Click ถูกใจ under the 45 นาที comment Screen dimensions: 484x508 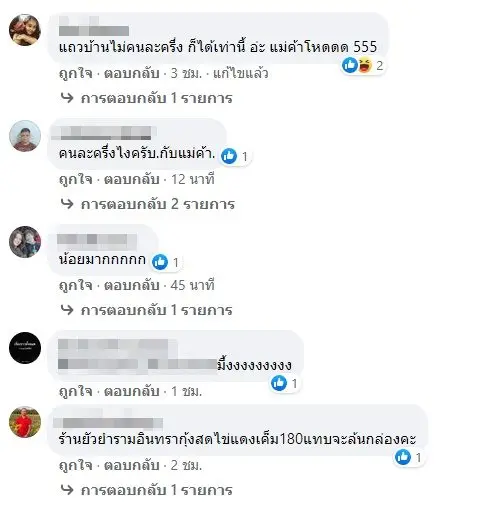tap(76, 286)
